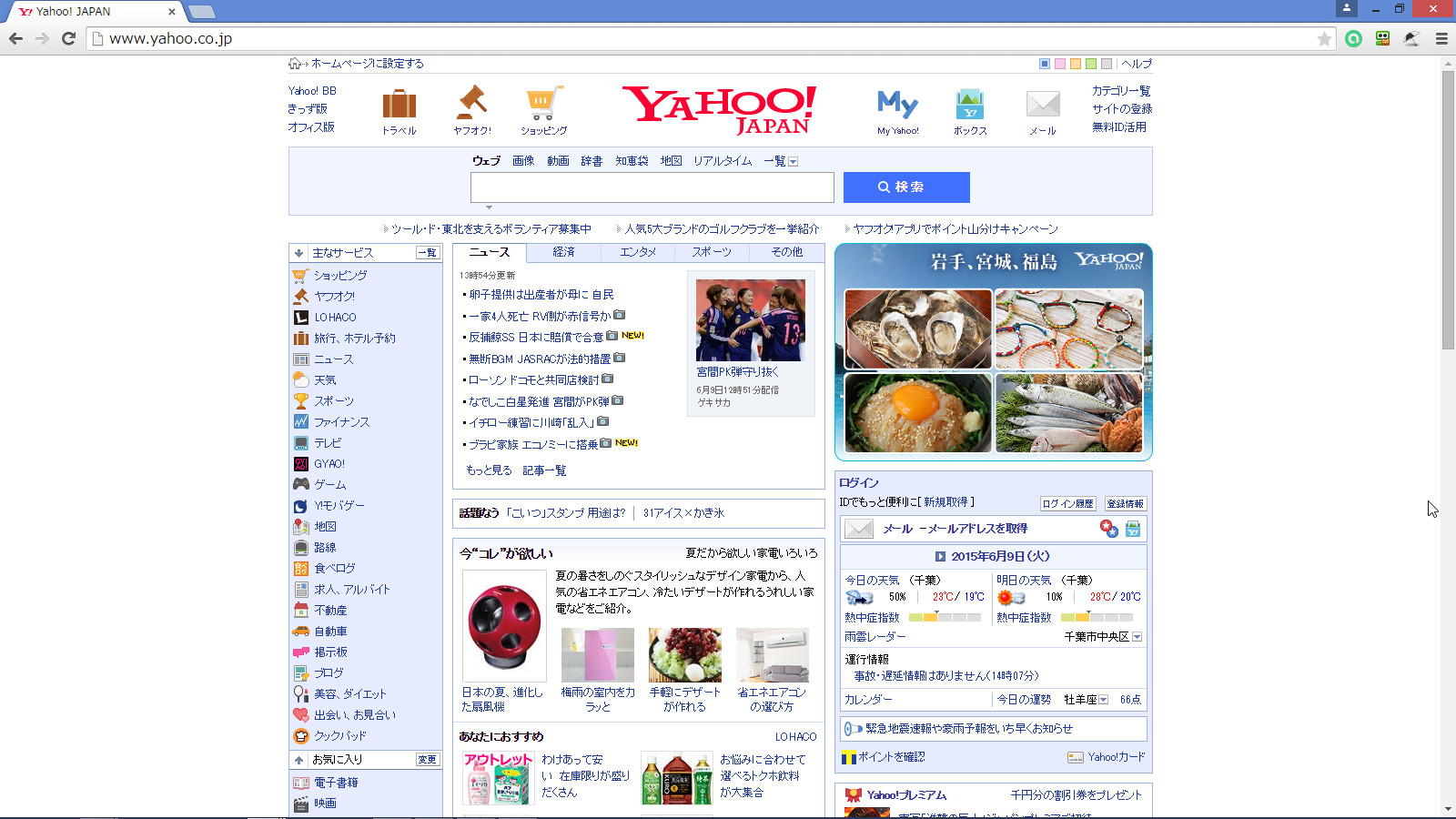Click oyster photo in 岩手,宮城,福島 banner
1456x819 pixels.
click(918, 329)
